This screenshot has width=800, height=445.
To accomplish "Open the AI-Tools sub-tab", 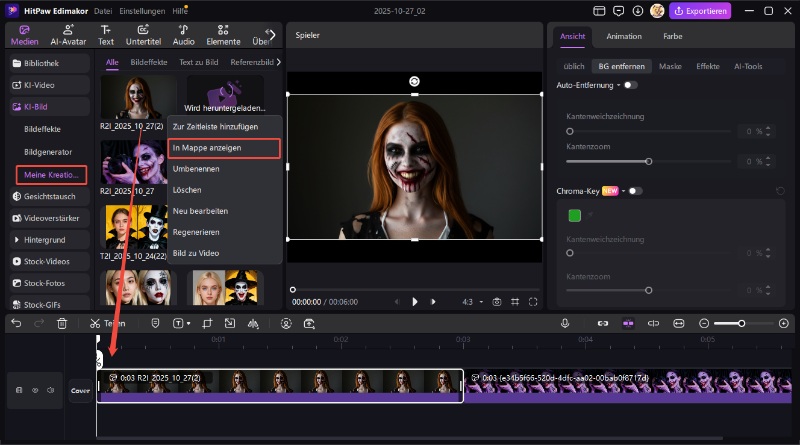I will [748, 66].
